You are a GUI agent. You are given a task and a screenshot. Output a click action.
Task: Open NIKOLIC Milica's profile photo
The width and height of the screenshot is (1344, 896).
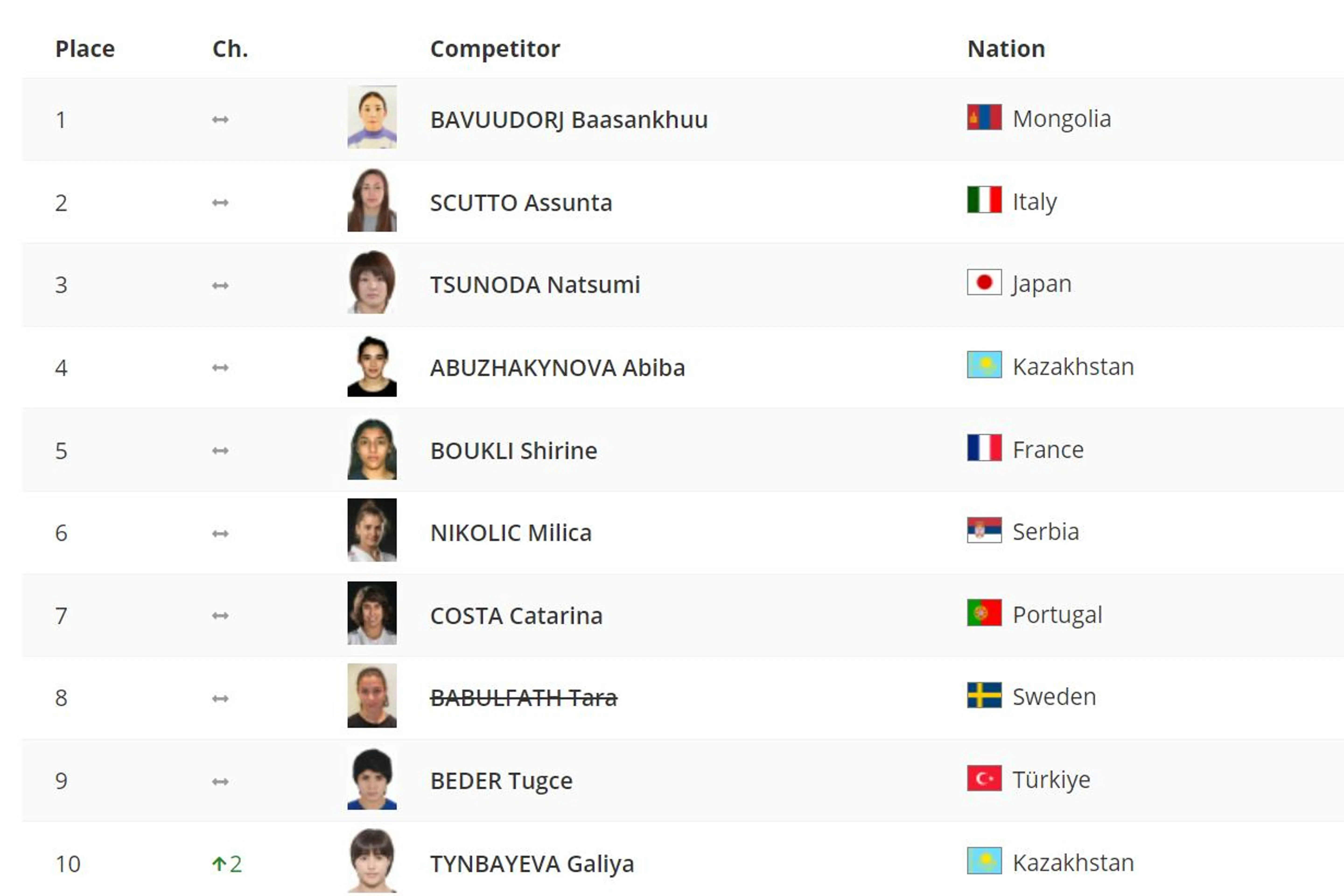click(x=371, y=530)
